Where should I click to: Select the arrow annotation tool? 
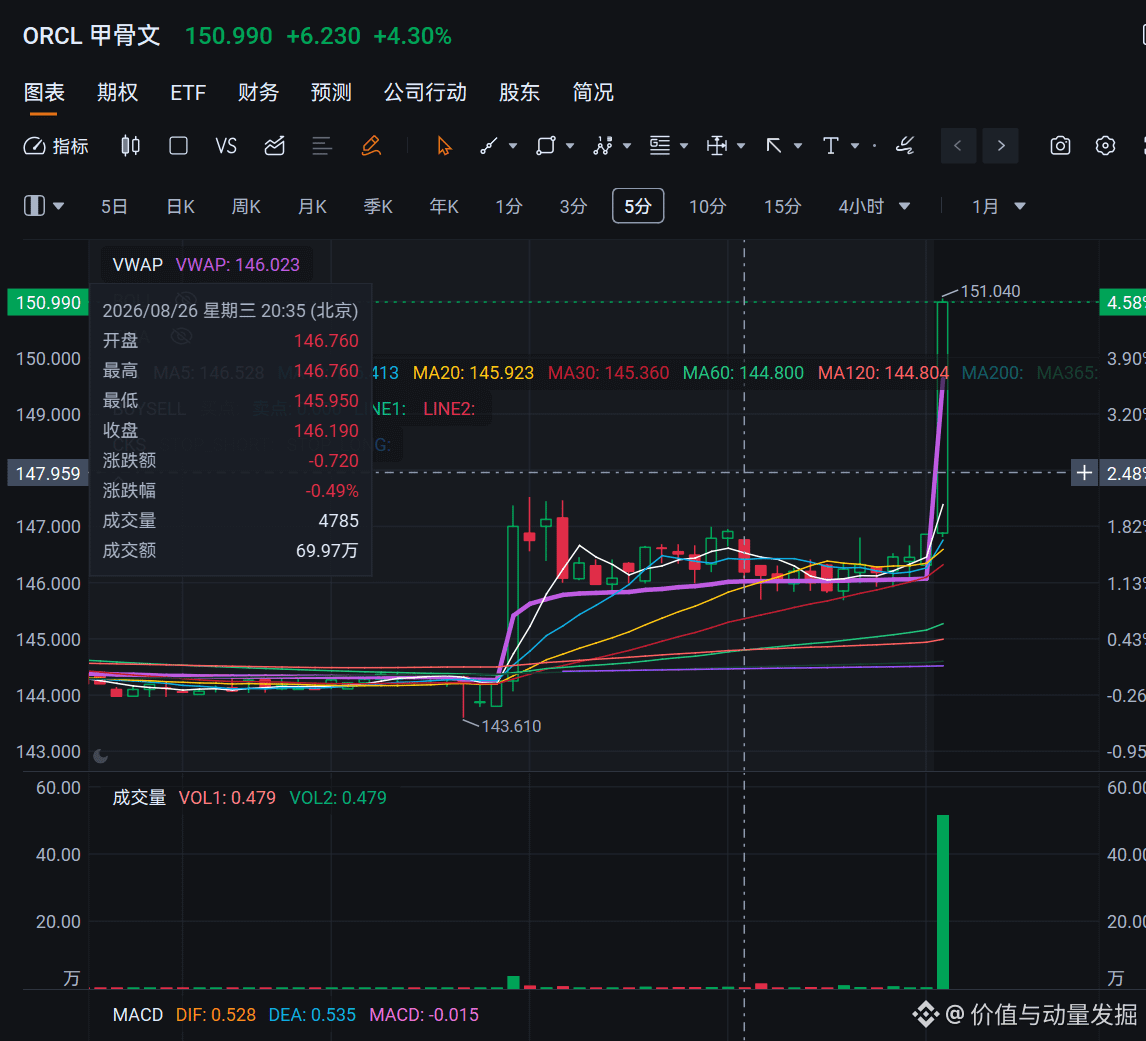(773, 146)
